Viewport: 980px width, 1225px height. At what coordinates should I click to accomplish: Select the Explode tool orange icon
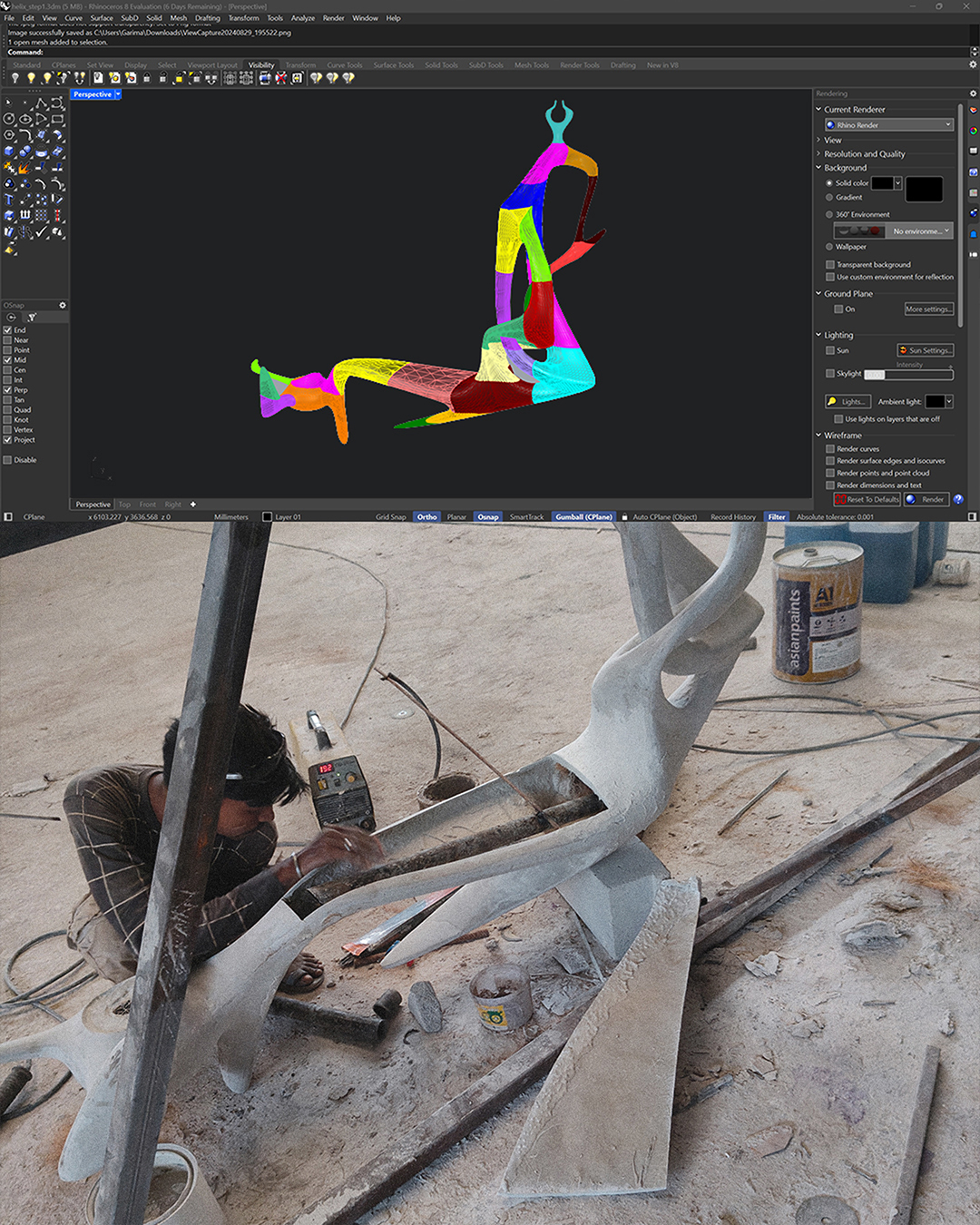point(24,168)
